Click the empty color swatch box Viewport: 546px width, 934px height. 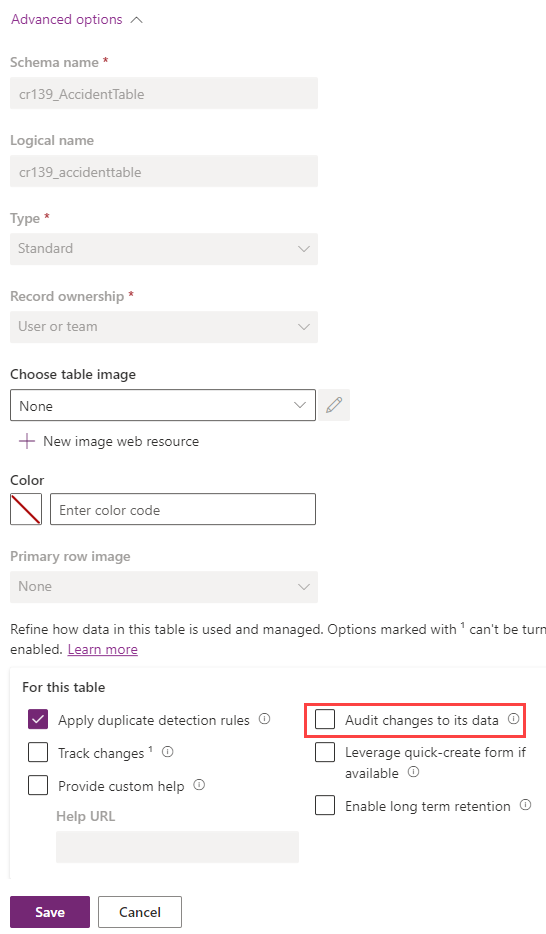(x=26, y=509)
